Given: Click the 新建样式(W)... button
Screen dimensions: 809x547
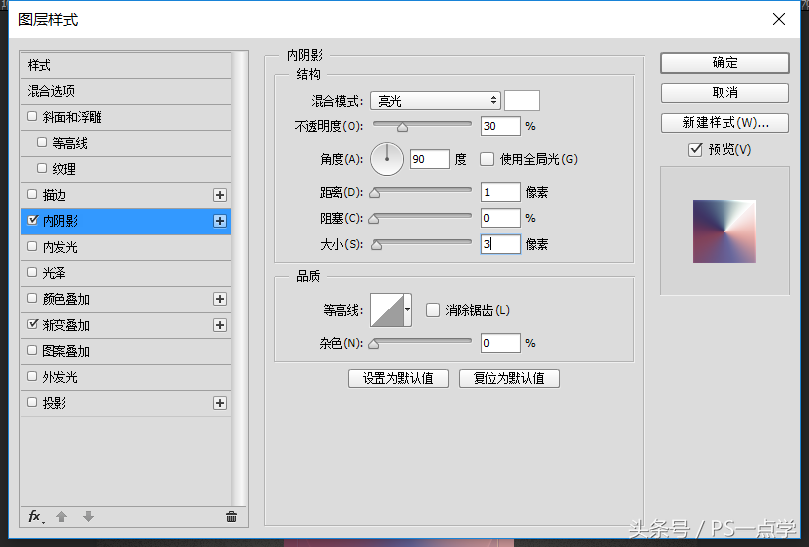Looking at the screenshot, I should point(724,123).
